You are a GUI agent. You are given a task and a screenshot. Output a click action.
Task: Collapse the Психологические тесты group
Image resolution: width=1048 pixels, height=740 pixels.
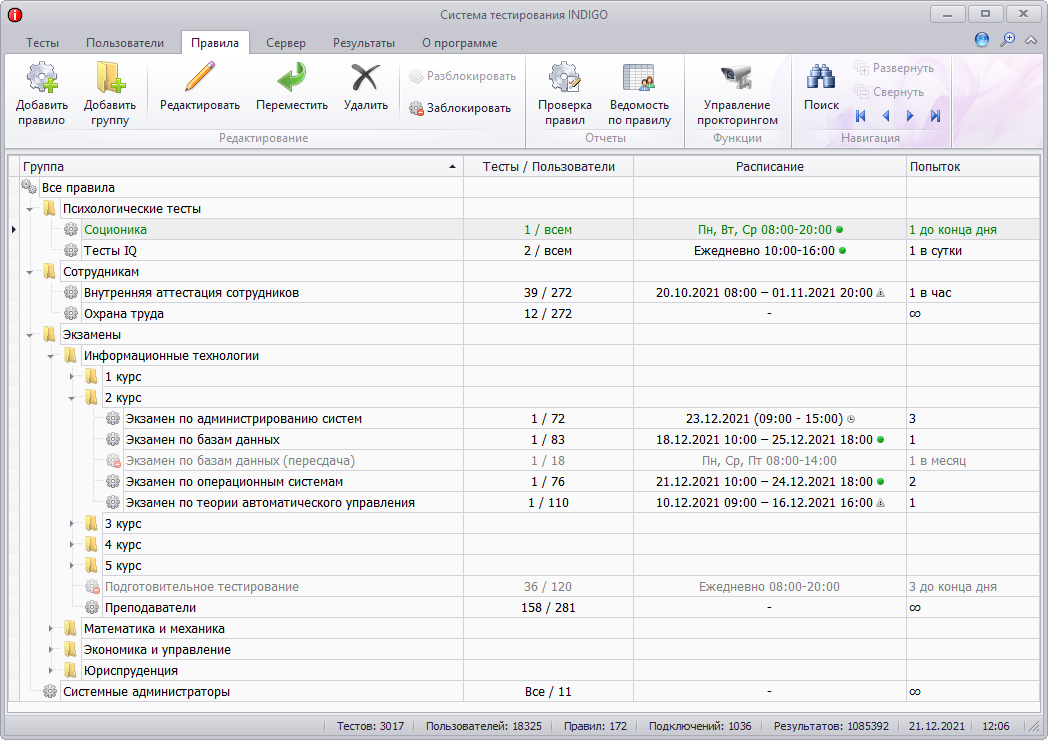[x=29, y=209]
